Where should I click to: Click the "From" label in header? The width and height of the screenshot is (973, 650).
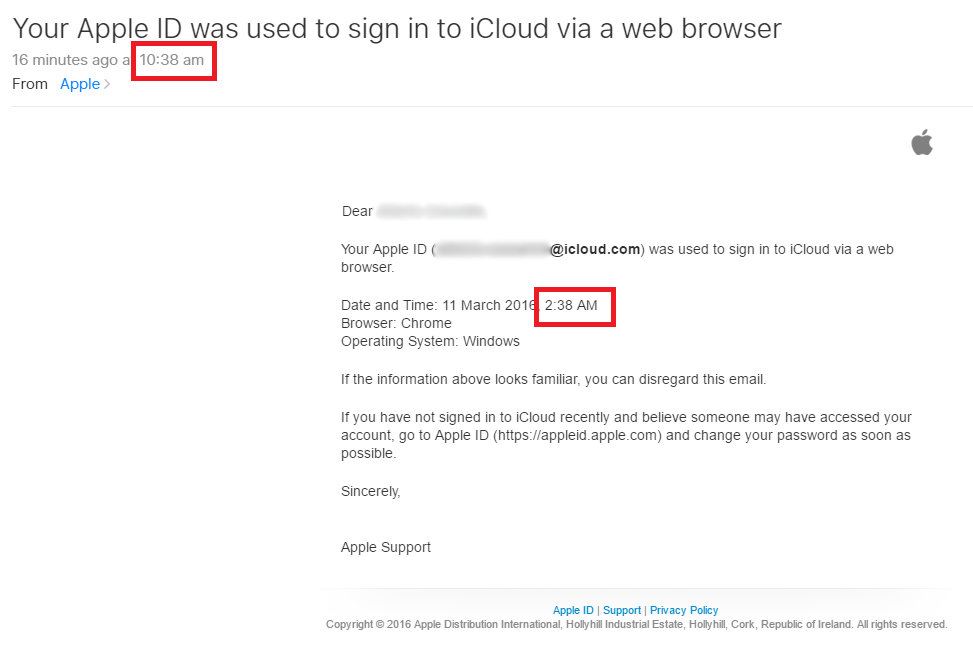click(30, 84)
